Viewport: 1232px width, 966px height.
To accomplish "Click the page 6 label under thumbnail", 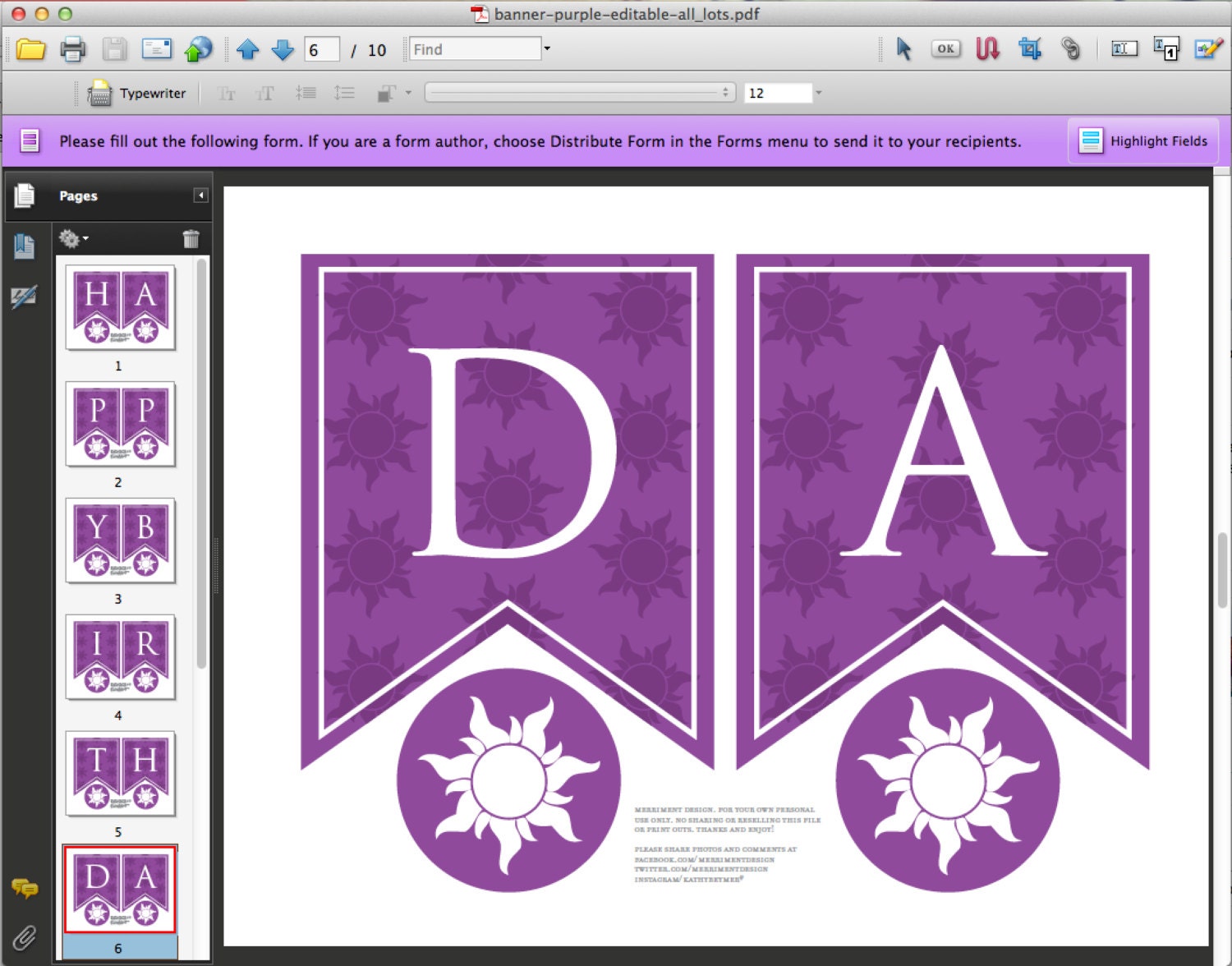I will [118, 948].
